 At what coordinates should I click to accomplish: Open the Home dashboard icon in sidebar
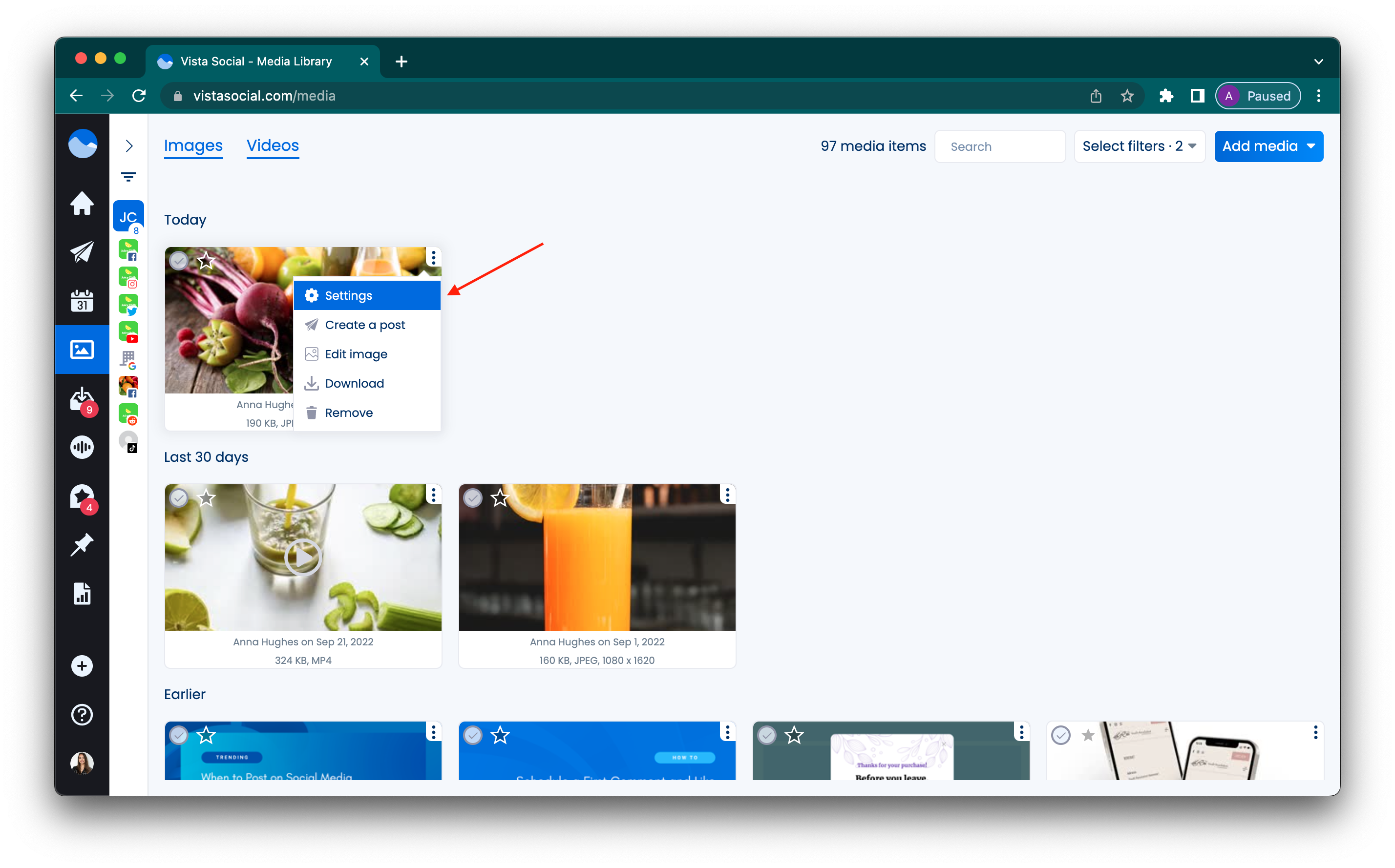tap(82, 203)
